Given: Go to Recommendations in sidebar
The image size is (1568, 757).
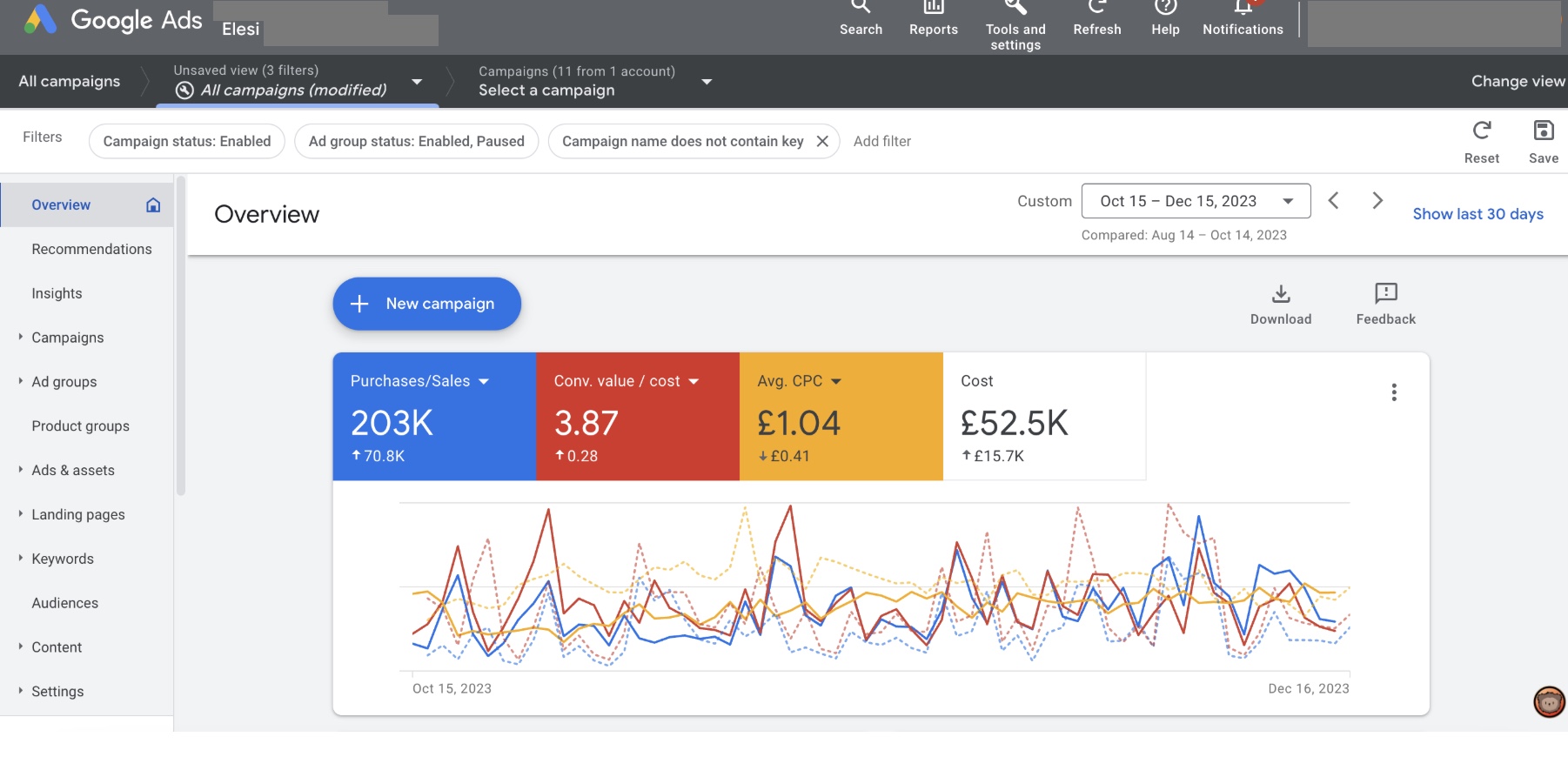Looking at the screenshot, I should (x=91, y=249).
